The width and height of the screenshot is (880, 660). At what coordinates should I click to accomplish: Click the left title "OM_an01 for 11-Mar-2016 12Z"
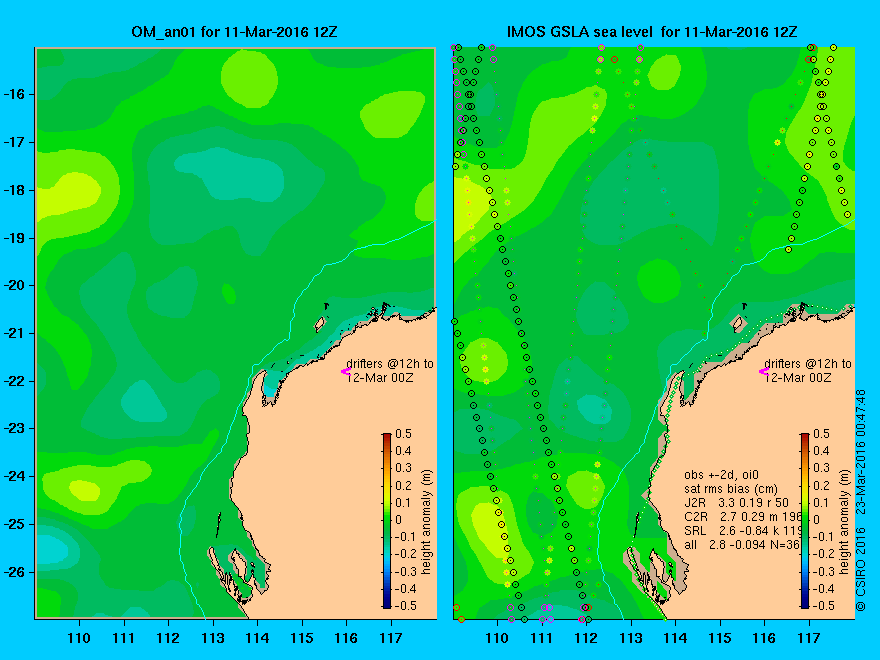[234, 32]
